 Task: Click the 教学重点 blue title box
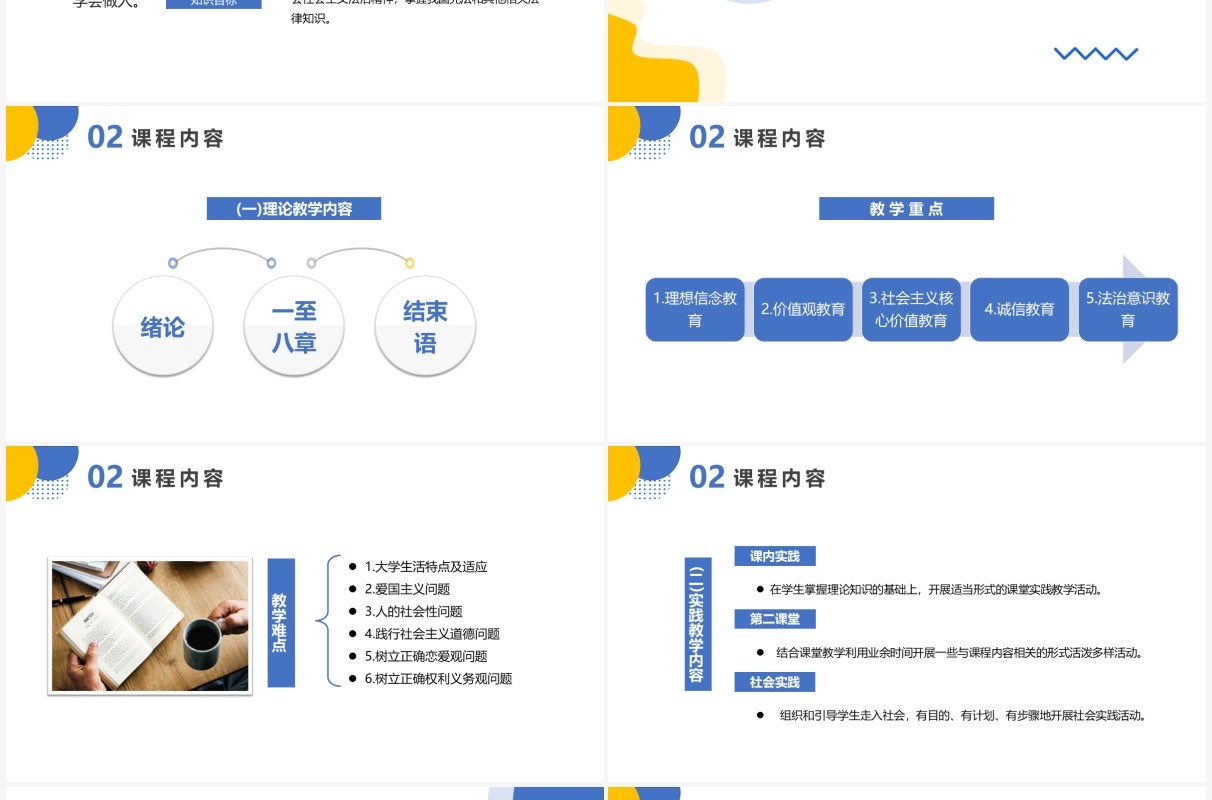coord(906,208)
